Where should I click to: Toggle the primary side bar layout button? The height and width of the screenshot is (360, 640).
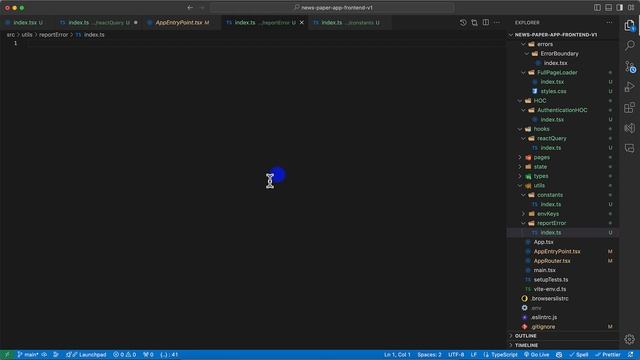click(x=597, y=7)
